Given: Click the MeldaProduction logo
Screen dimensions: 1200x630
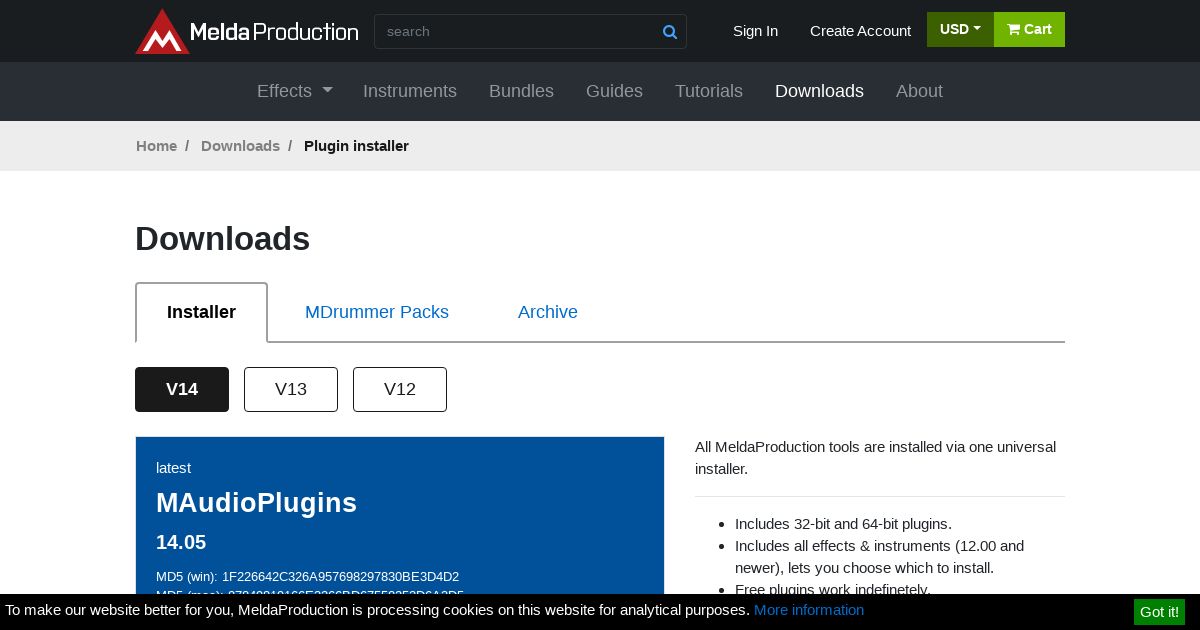Looking at the screenshot, I should point(247,31).
